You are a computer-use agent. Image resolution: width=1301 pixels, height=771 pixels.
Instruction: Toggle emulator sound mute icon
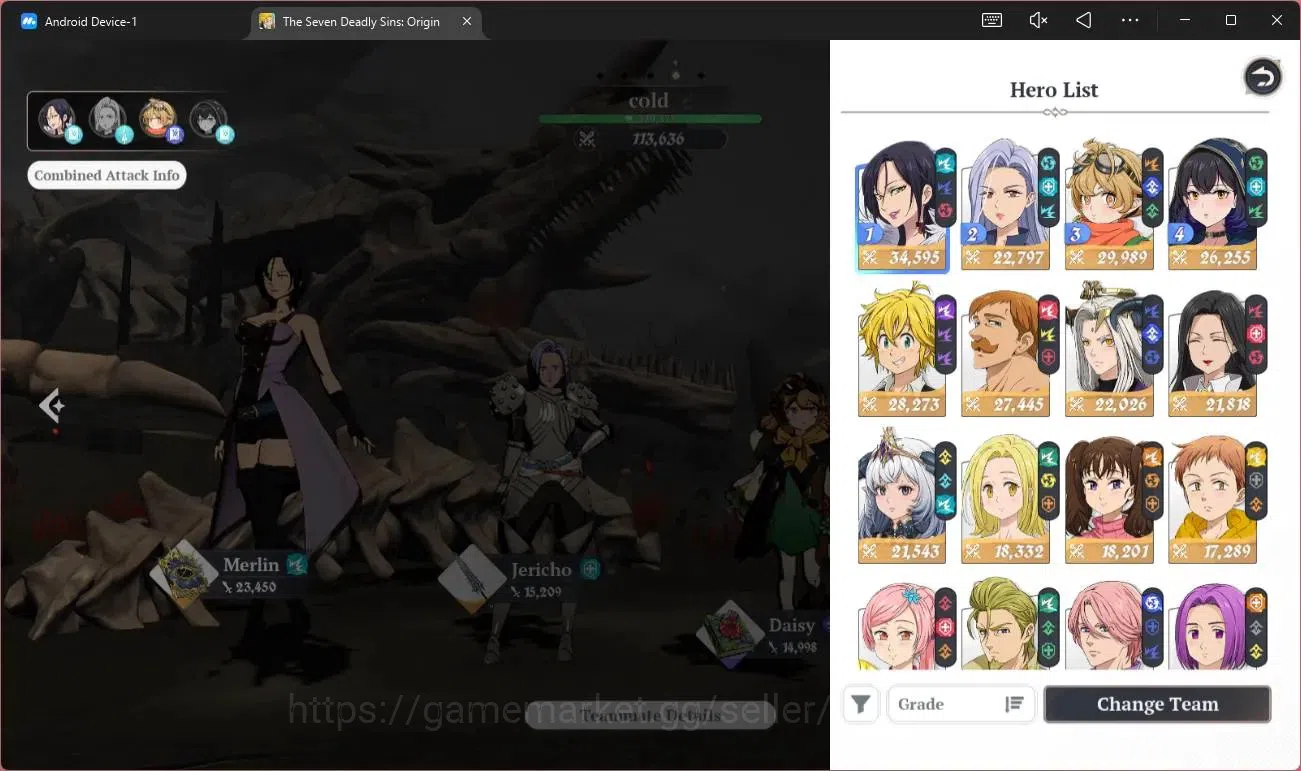coord(1038,20)
